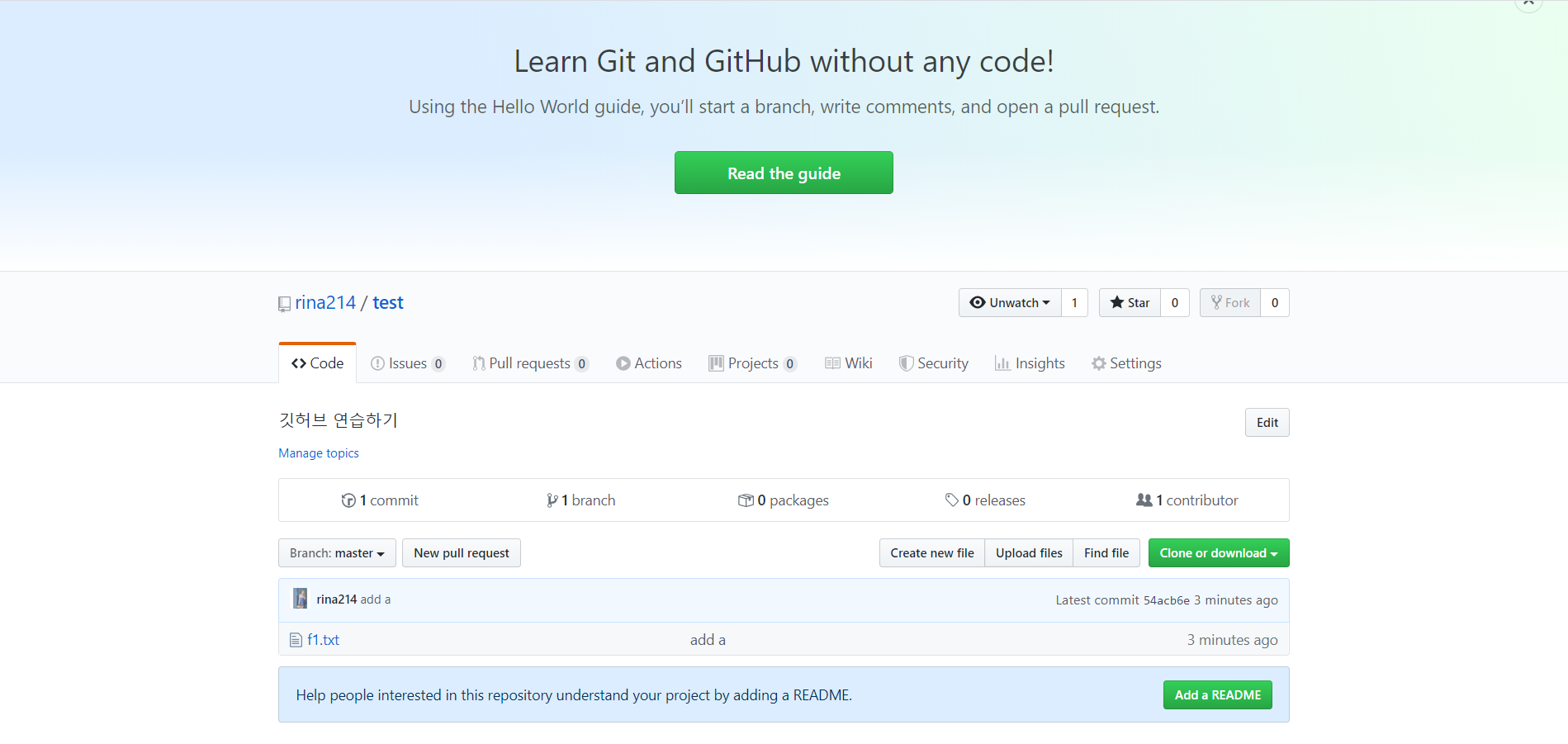The height and width of the screenshot is (744, 1568).
Task: Click the Edit description button
Action: click(1267, 422)
